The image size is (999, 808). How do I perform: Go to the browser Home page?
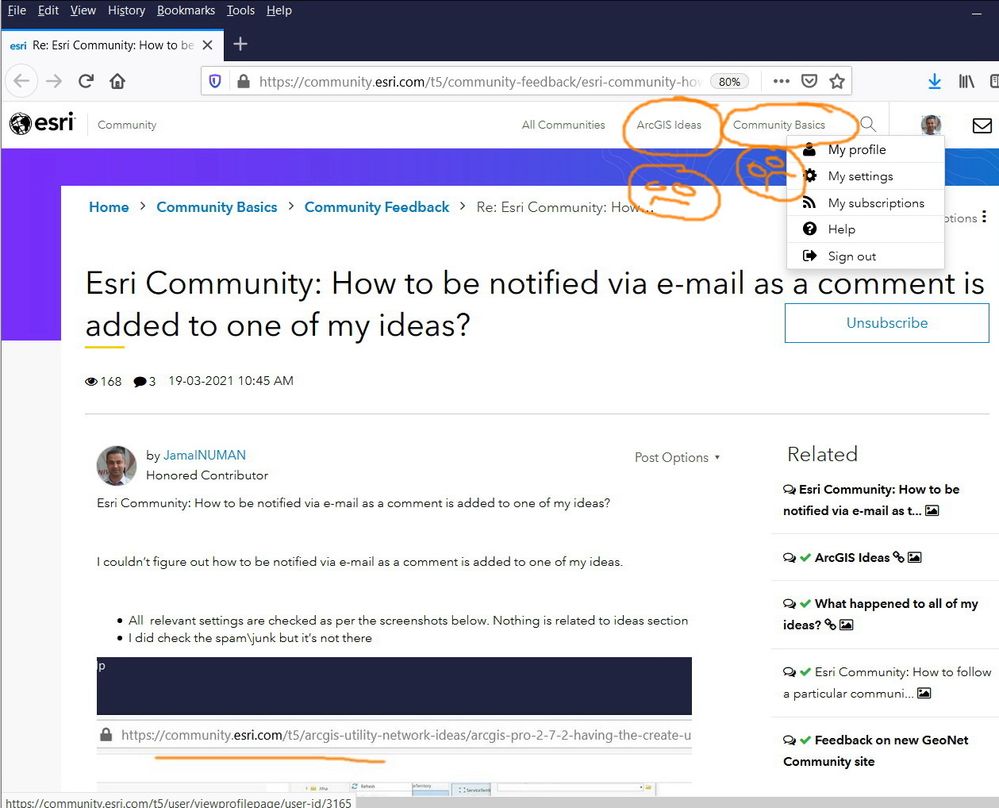click(x=117, y=81)
